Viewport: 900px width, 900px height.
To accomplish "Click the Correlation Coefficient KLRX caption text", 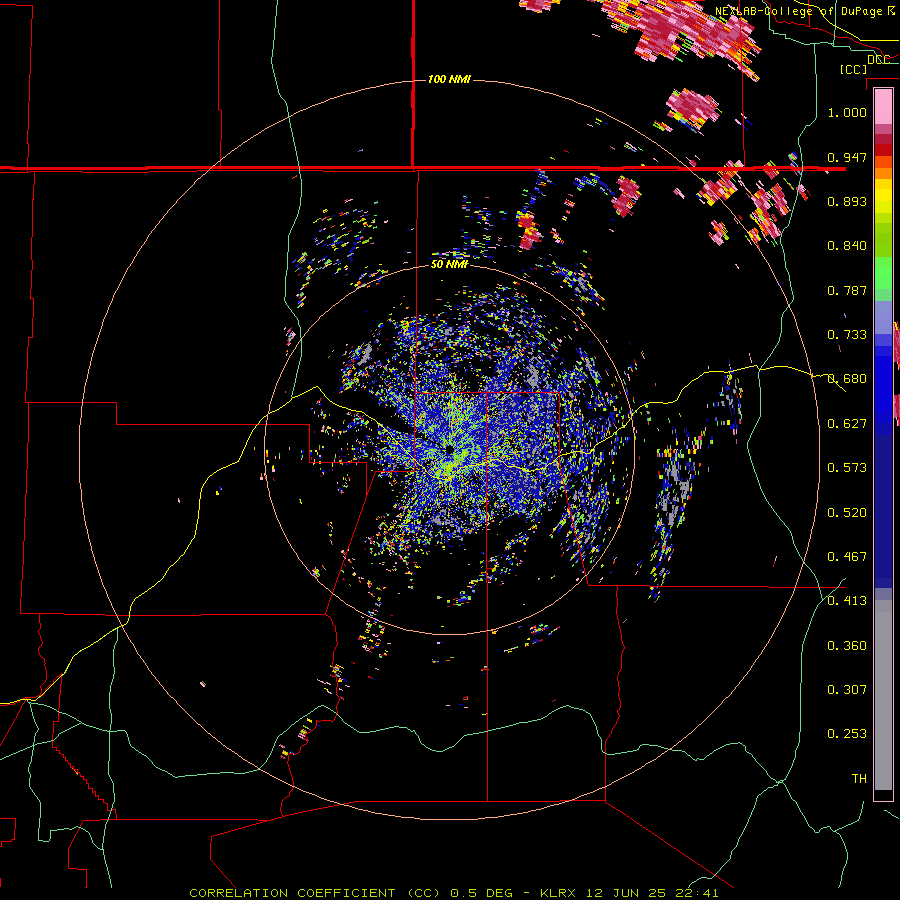I will (453, 893).
